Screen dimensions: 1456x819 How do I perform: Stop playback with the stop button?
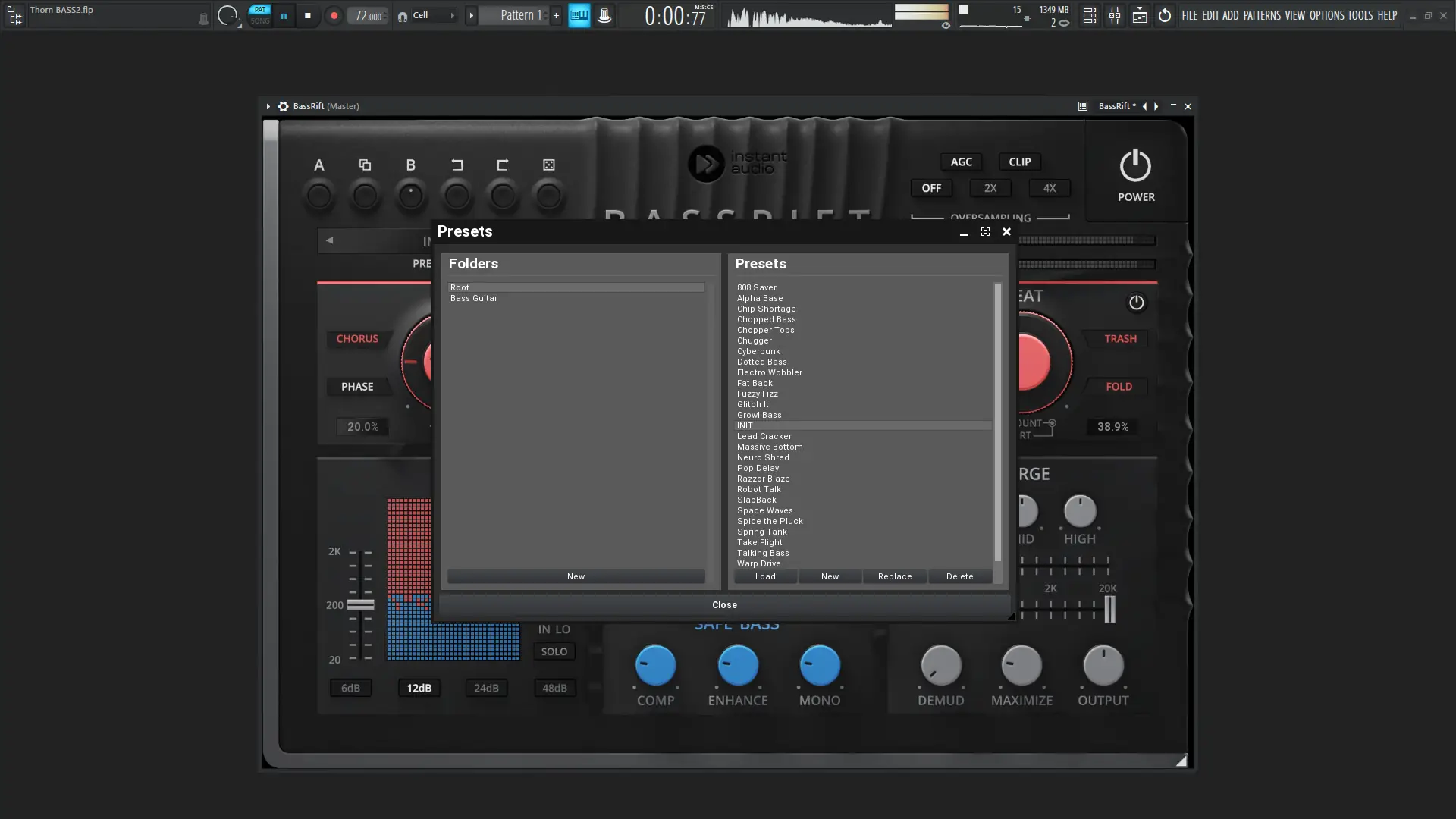[307, 16]
